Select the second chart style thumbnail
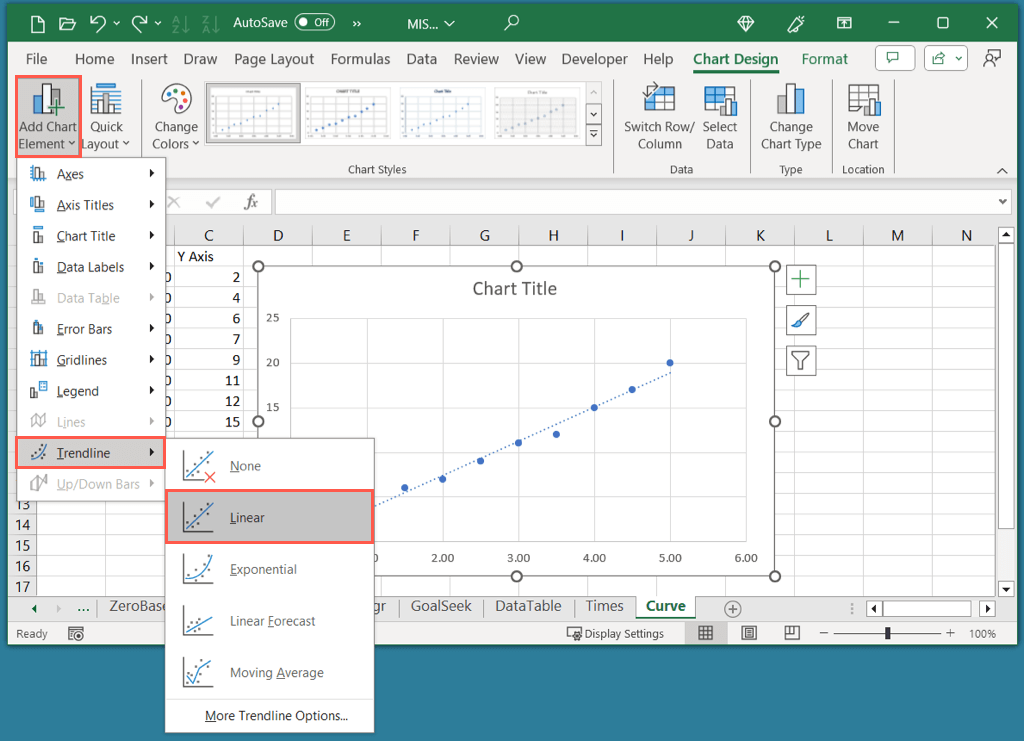The image size is (1024, 741). tap(347, 112)
